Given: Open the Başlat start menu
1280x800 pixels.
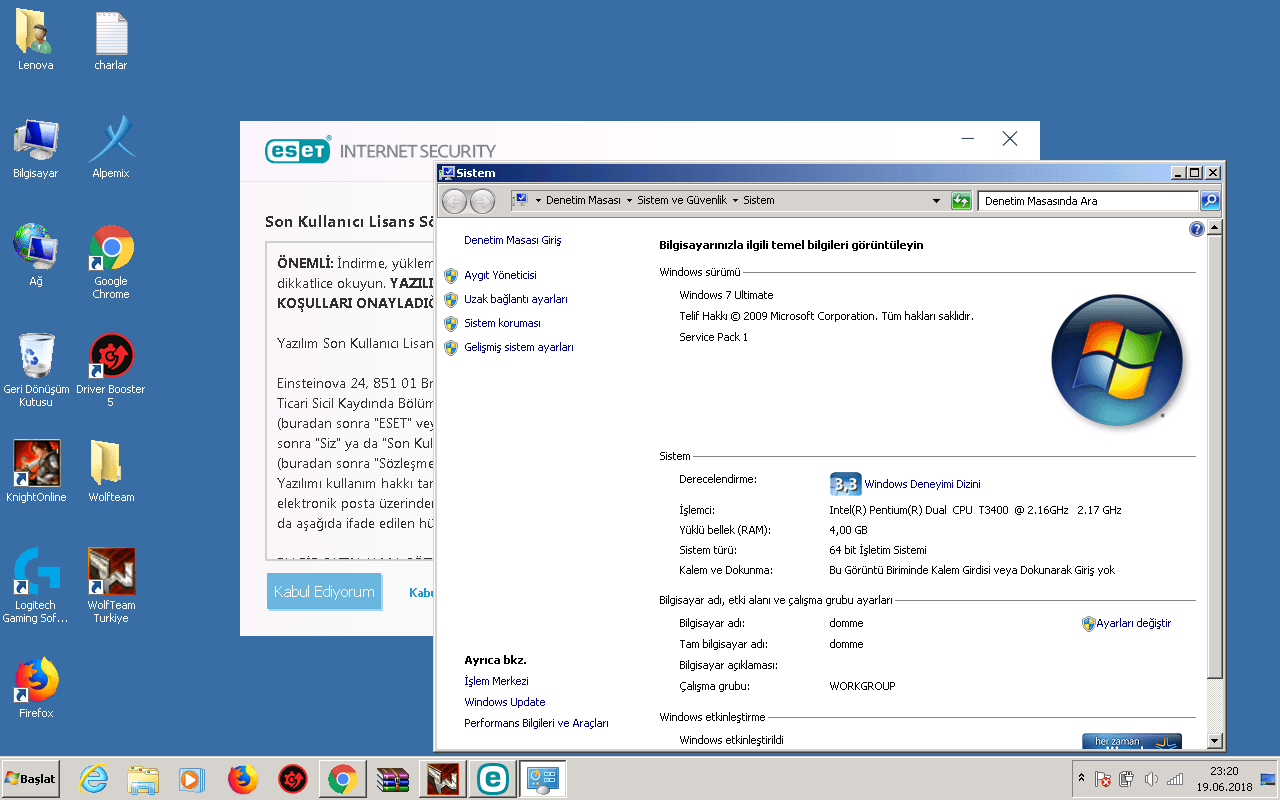Looking at the screenshot, I should [30, 778].
